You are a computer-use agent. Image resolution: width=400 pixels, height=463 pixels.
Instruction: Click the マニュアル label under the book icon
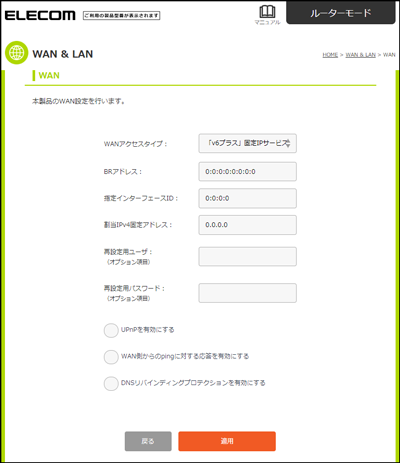tap(267, 22)
